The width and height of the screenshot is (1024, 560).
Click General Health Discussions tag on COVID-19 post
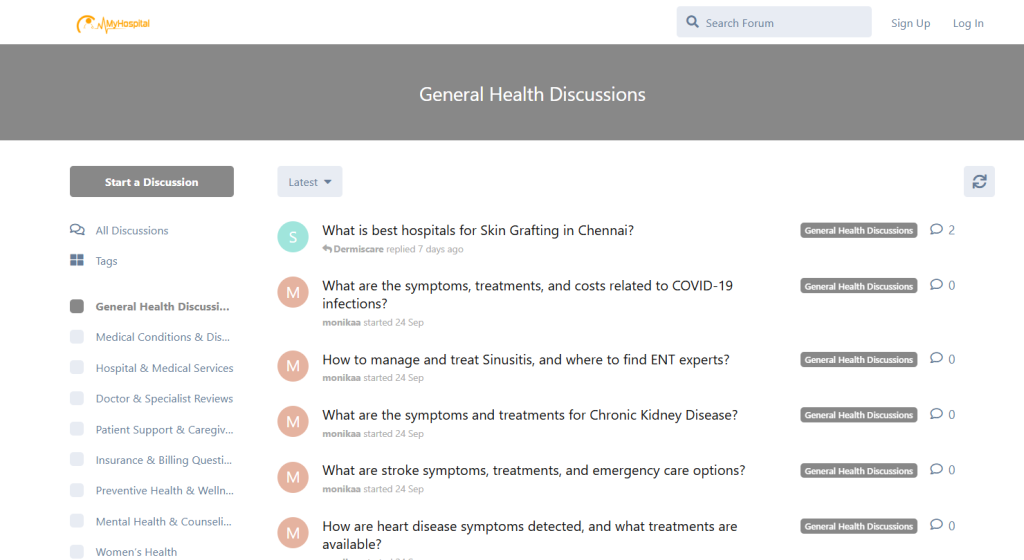click(x=859, y=286)
